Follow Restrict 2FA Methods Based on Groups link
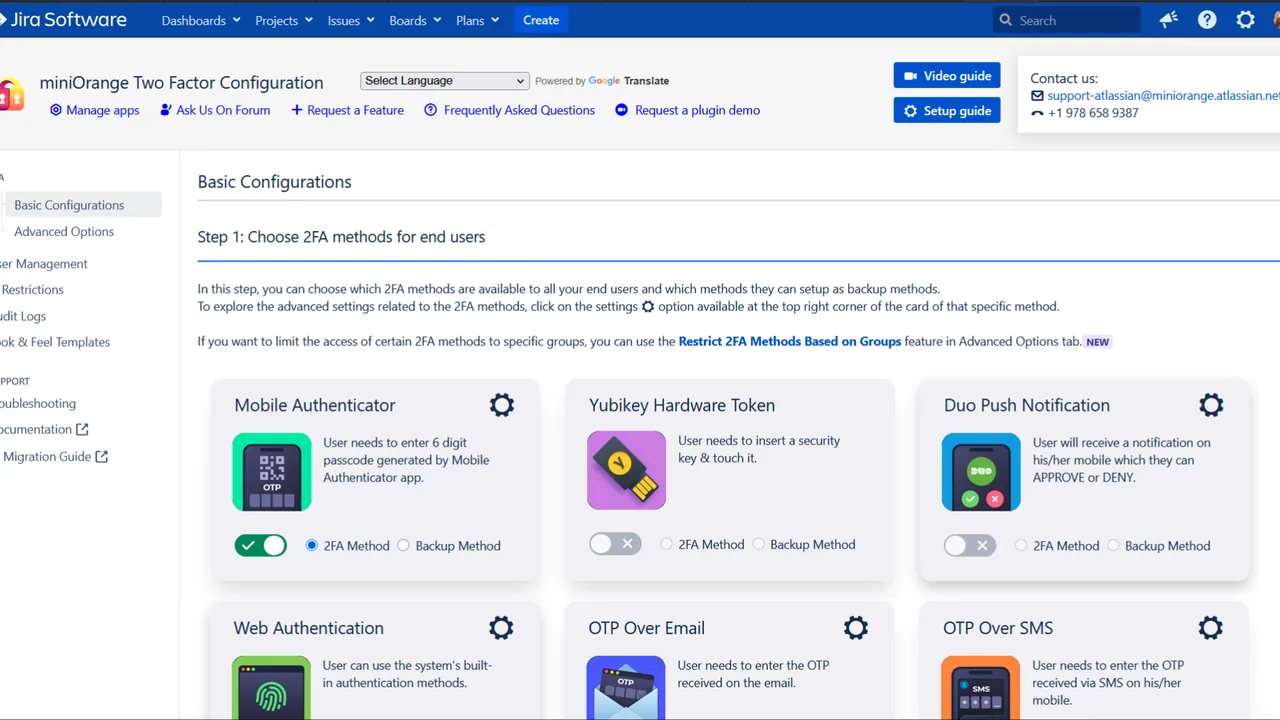This screenshot has width=1280, height=720. (790, 341)
